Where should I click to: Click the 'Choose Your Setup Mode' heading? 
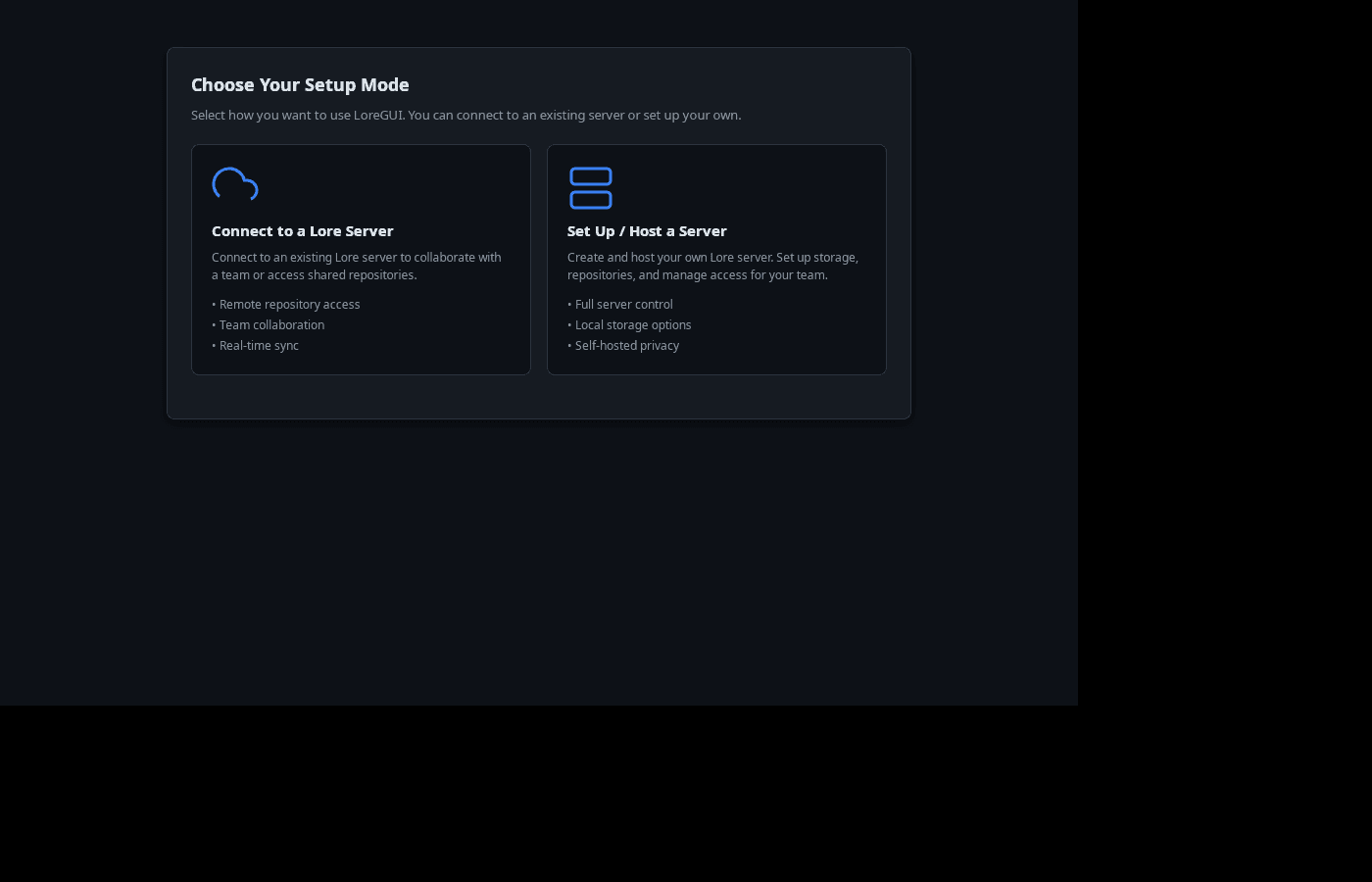(300, 85)
